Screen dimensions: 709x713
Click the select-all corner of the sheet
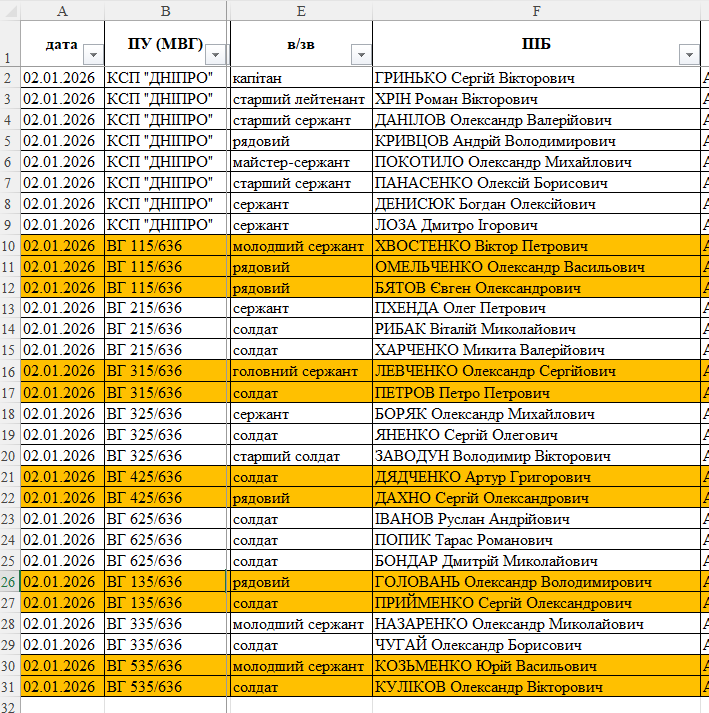coord(10,10)
